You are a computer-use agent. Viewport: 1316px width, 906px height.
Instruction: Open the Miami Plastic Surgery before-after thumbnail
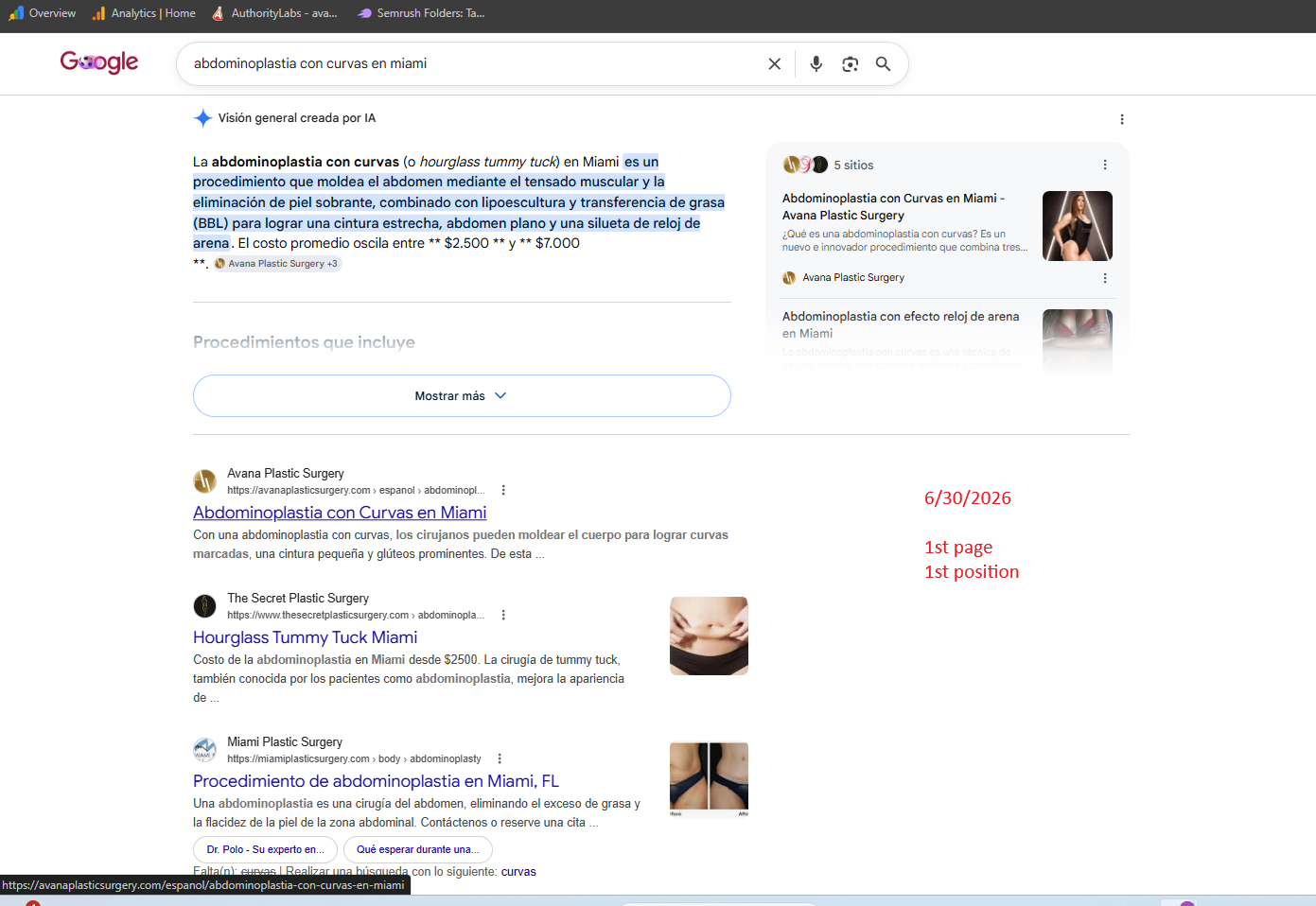click(x=709, y=779)
